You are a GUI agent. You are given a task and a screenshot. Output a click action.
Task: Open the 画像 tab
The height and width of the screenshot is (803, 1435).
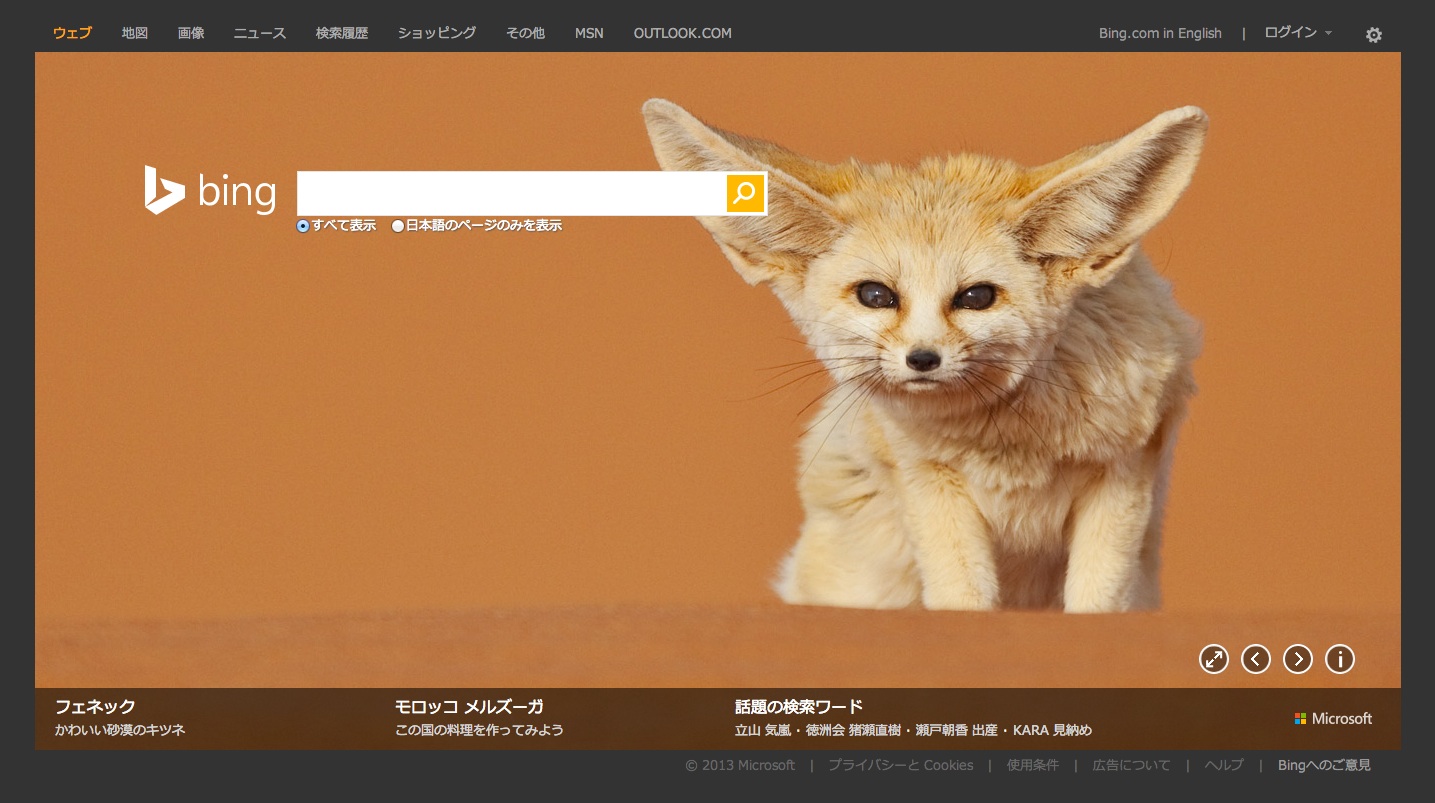click(x=191, y=33)
